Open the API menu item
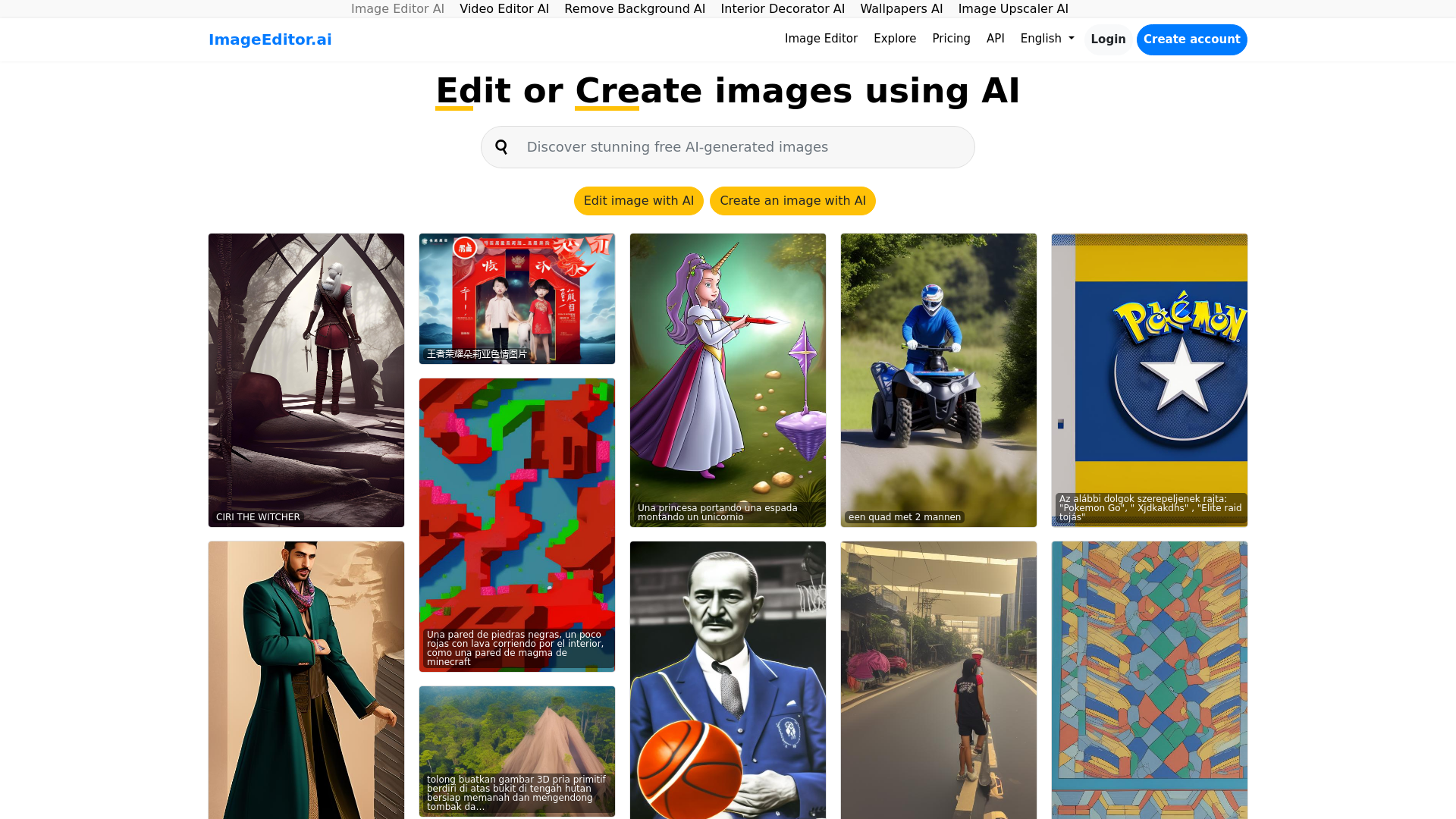Screen dimensions: 1456x819 point(996,39)
